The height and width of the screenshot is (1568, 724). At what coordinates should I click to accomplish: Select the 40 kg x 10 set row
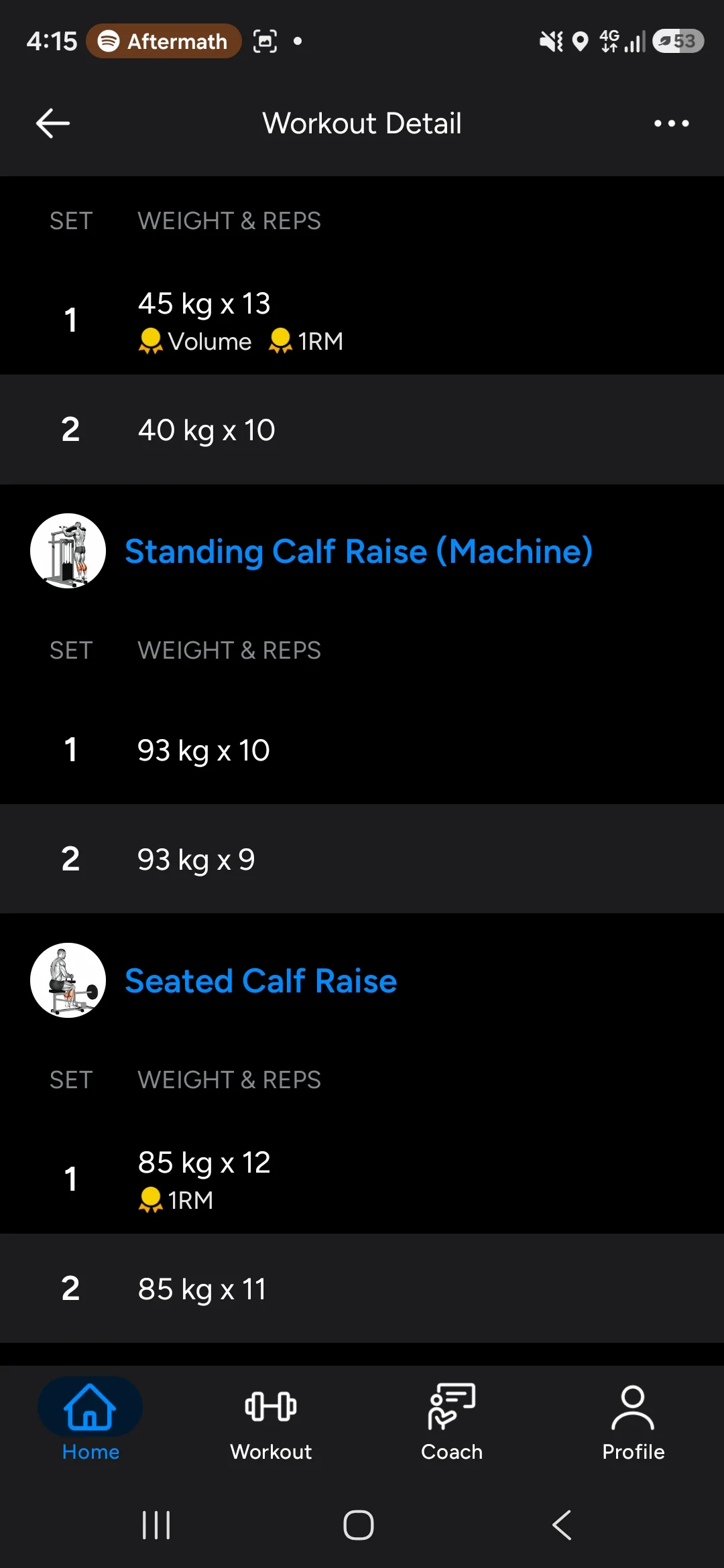click(362, 430)
